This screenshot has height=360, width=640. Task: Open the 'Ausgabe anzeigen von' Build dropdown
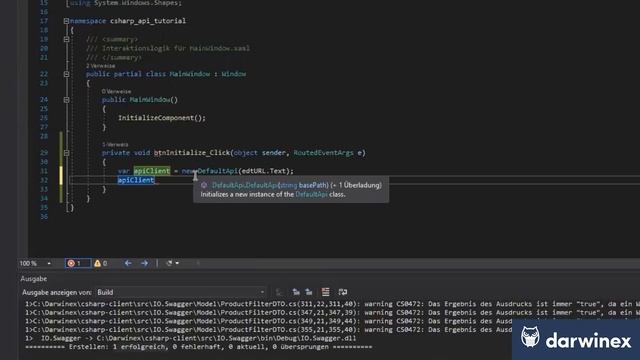[x=180, y=292]
